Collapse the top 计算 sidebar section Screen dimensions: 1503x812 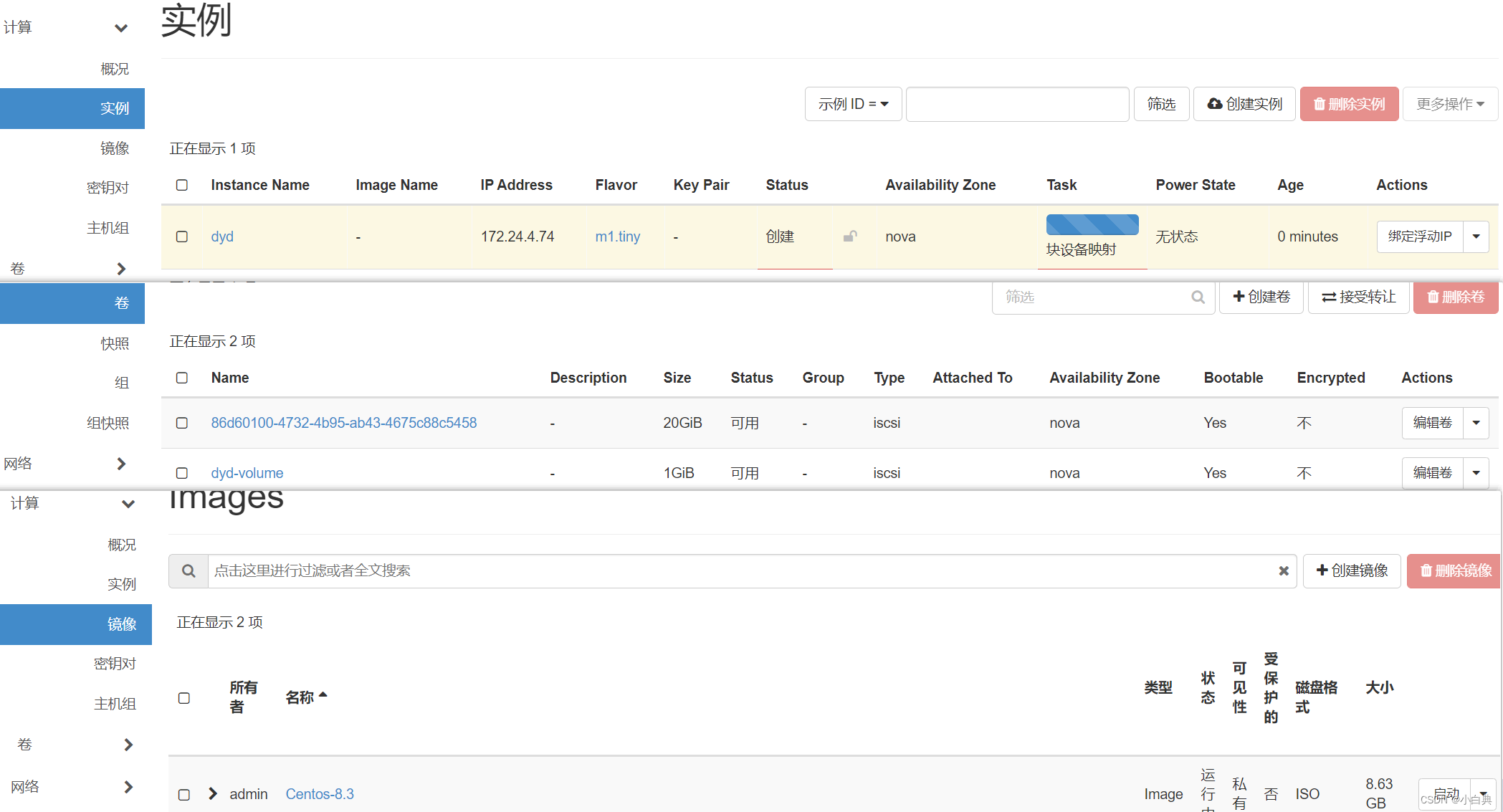tap(121, 28)
